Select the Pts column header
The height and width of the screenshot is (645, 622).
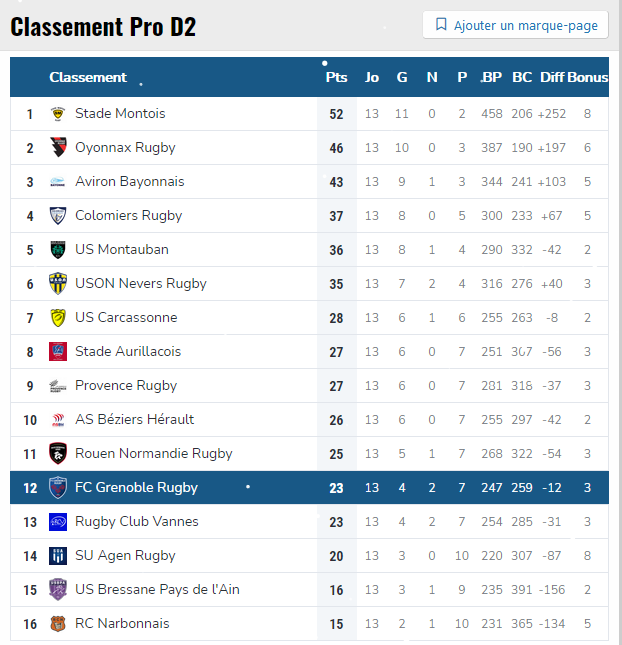336,77
